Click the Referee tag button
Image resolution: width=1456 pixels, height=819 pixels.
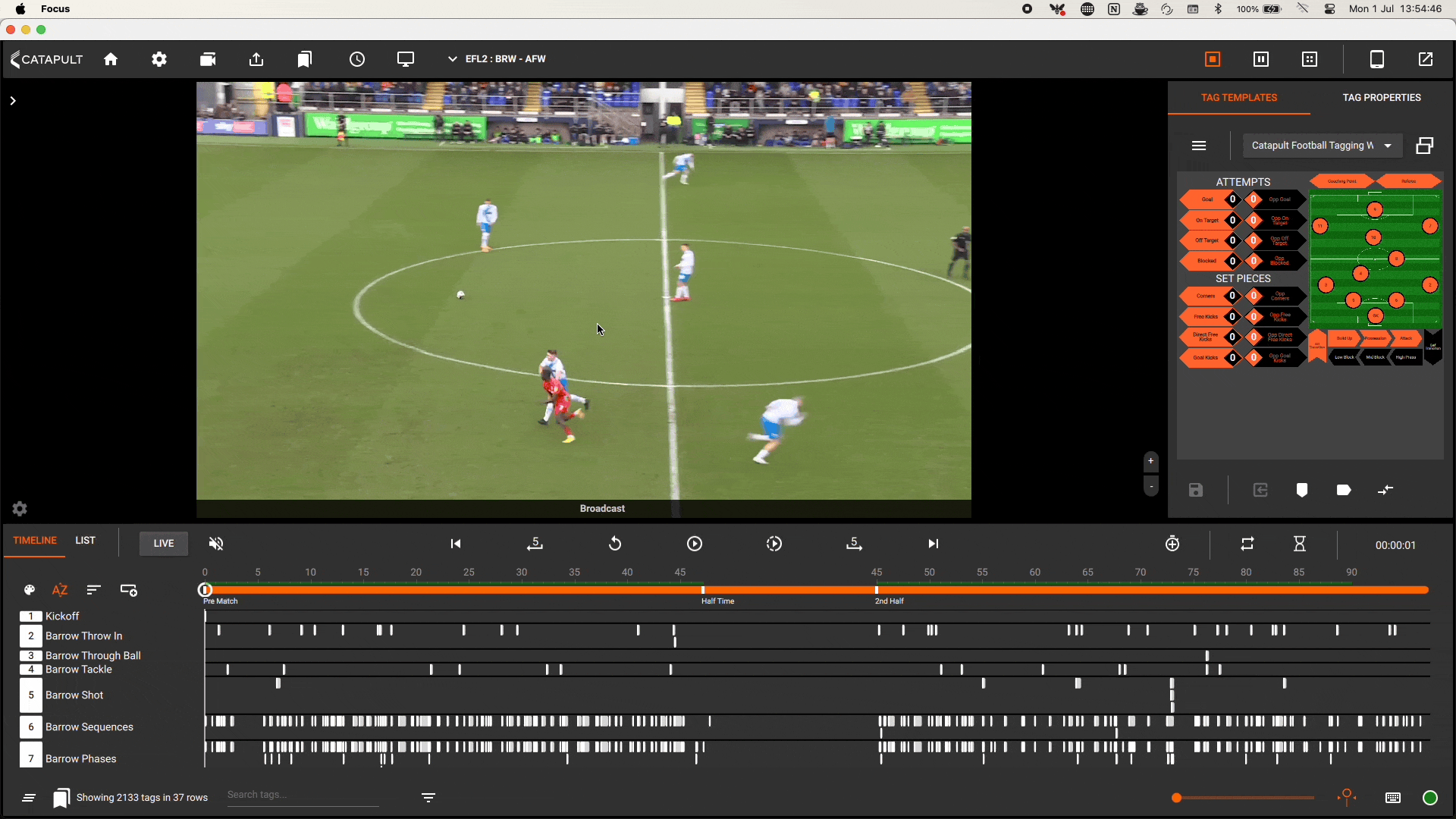click(1409, 181)
